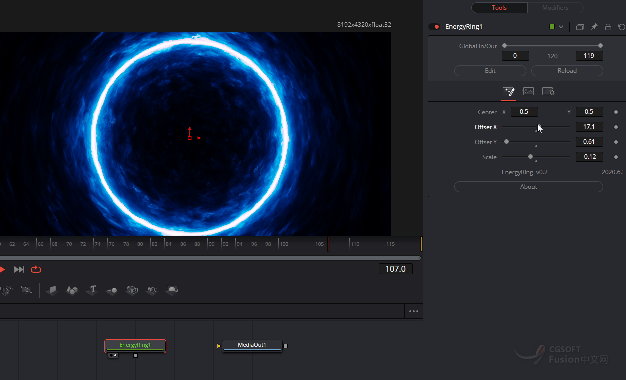Viewport: 626px width, 380px height.
Task: Toggle keyframe diamond for Offset X
Action: (x=616, y=127)
